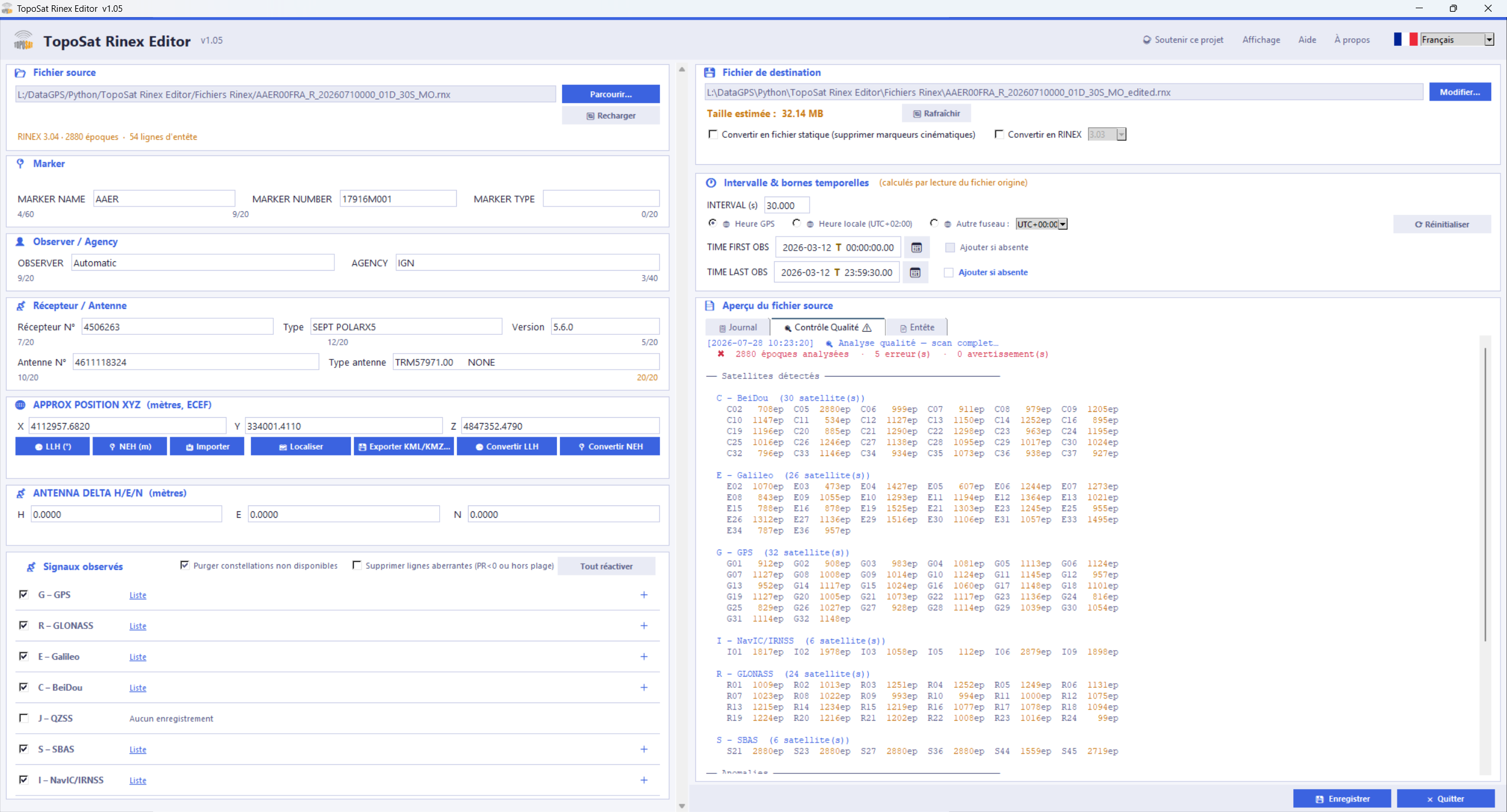Click the Convertir NEH button

[610, 447]
